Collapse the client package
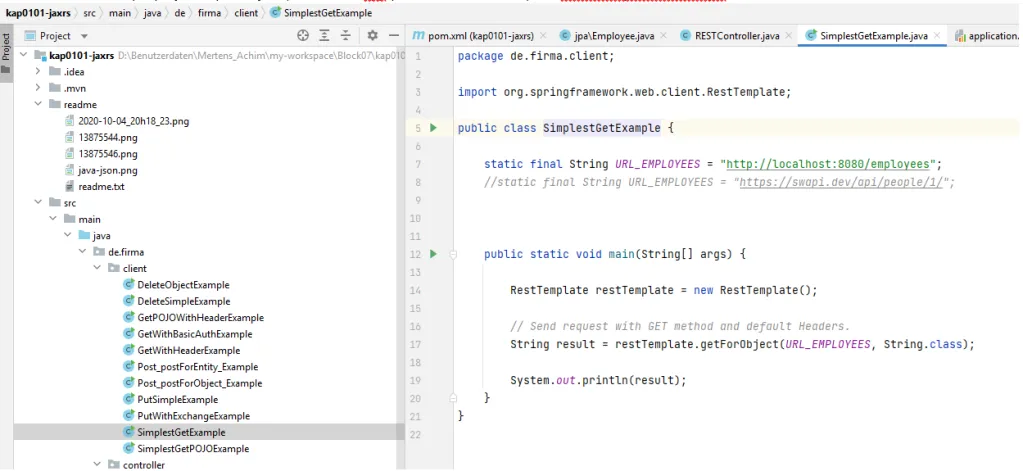 pos(97,268)
